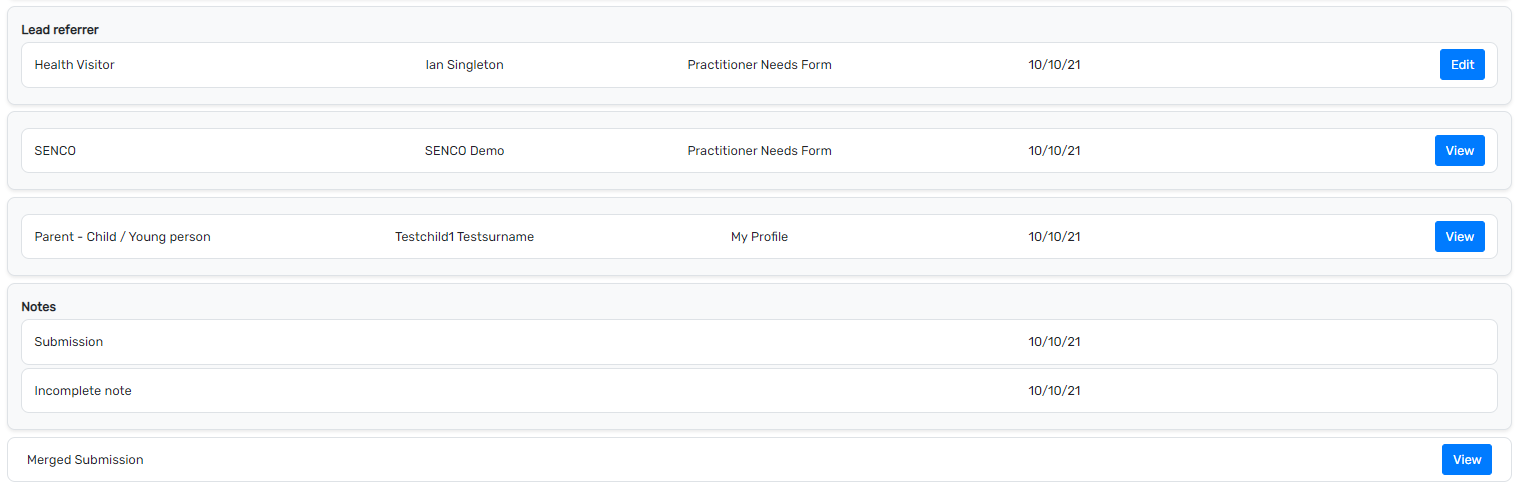
Task: View the Parent - Child / Young person entry
Action: pos(1459,237)
